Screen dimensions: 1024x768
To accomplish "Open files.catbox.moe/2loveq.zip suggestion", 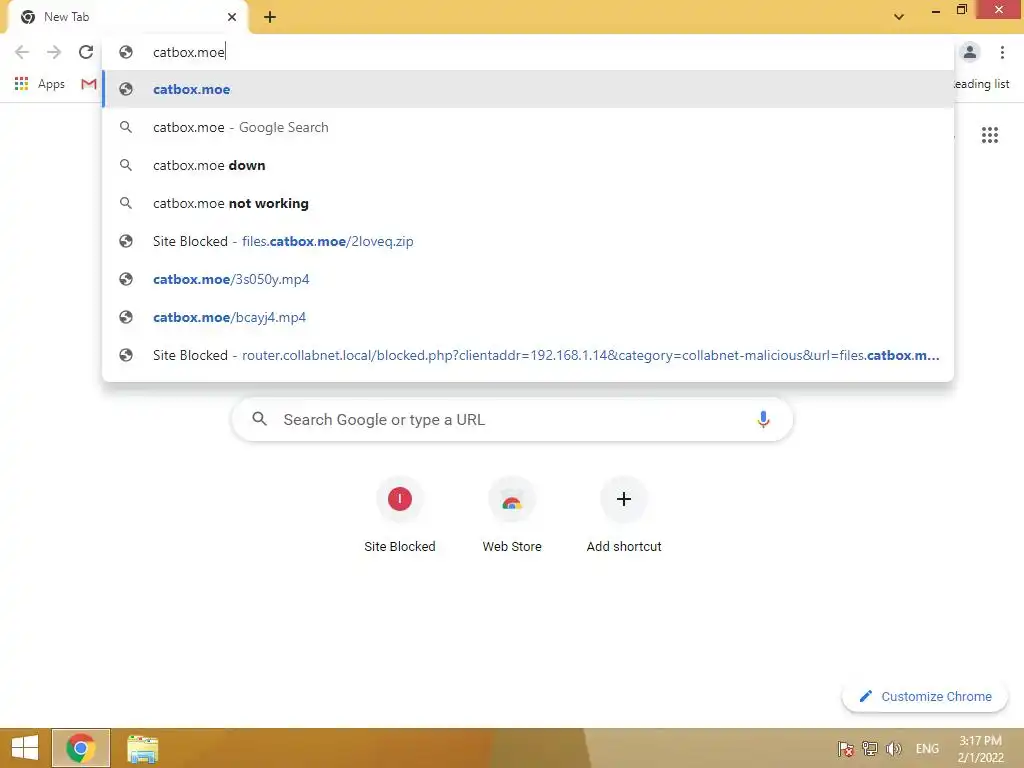I will [528, 241].
